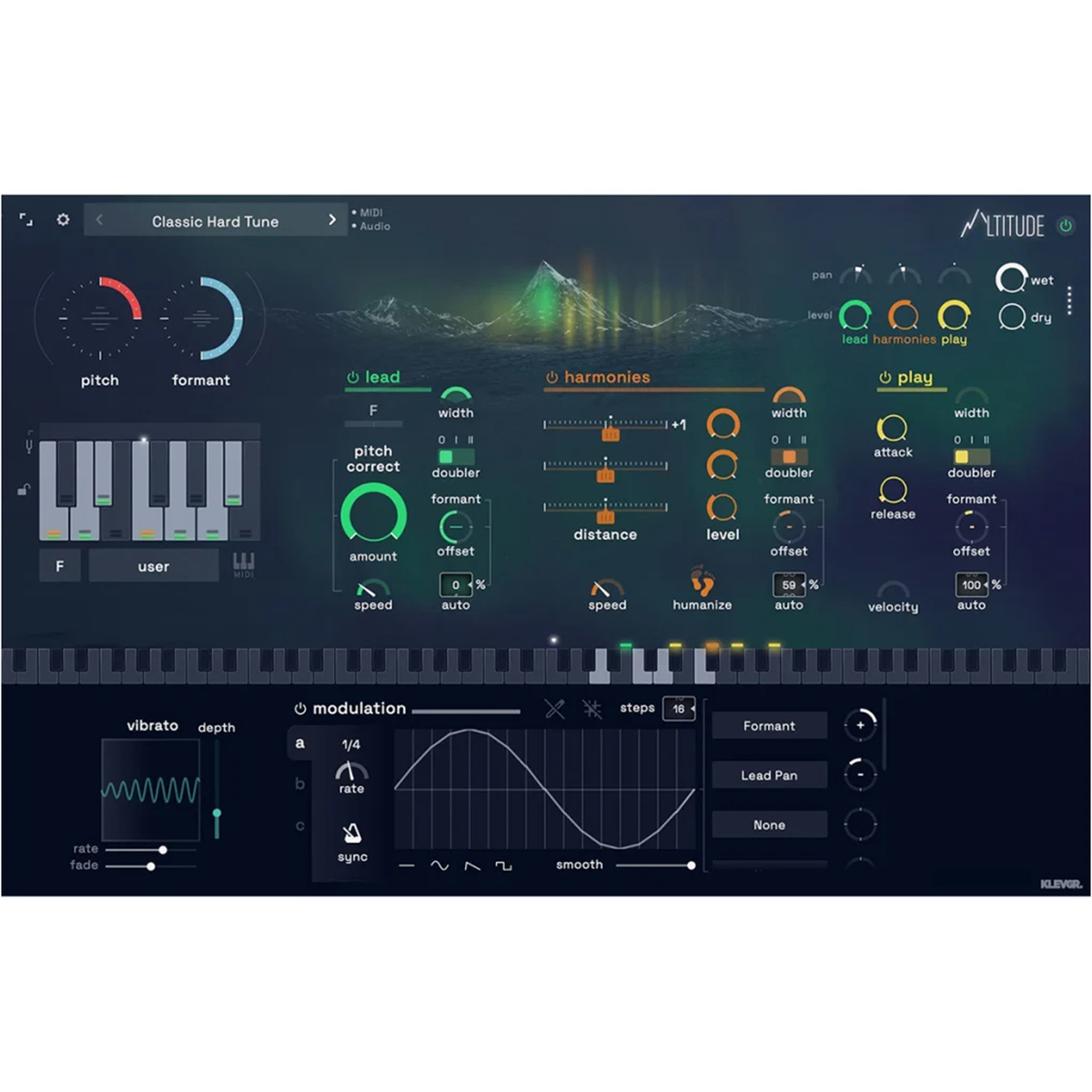Click the expand window corners icon
The width and height of the screenshot is (1092, 1092).
tap(26, 220)
